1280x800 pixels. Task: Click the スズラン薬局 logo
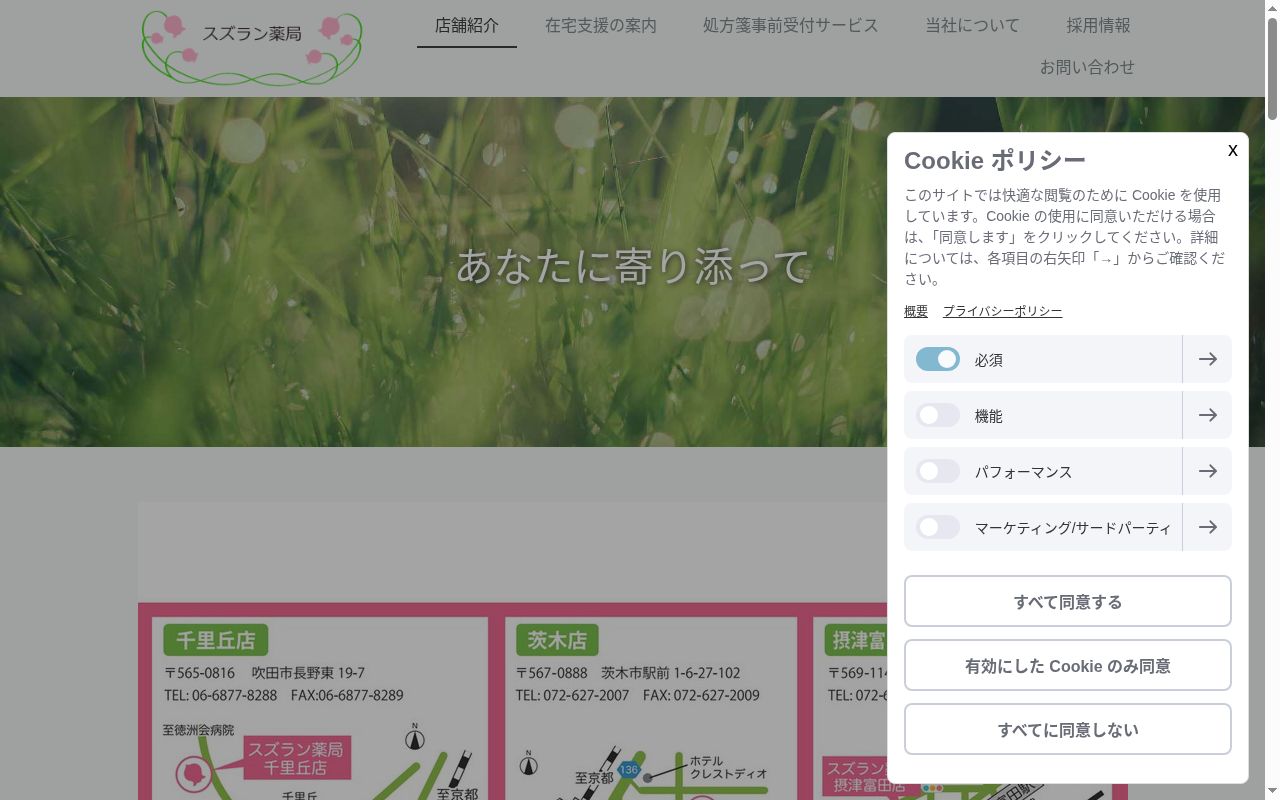(252, 47)
